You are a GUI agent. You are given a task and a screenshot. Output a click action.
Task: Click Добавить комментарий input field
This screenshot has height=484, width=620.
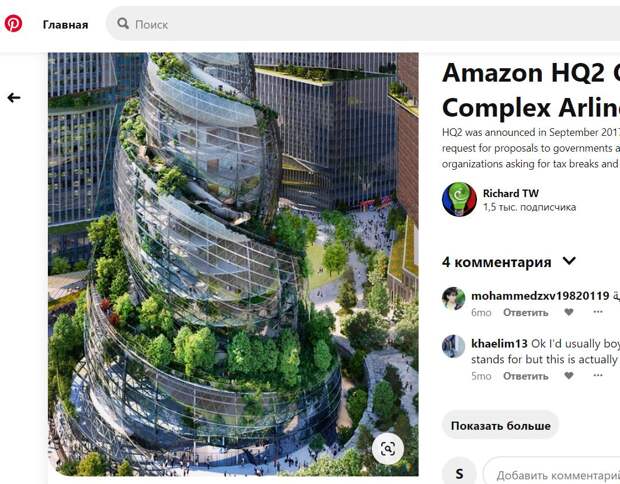552,473
